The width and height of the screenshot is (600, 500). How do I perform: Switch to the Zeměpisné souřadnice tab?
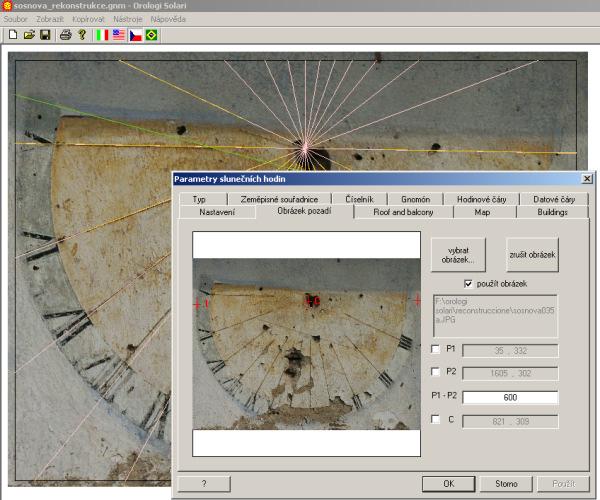point(279,199)
